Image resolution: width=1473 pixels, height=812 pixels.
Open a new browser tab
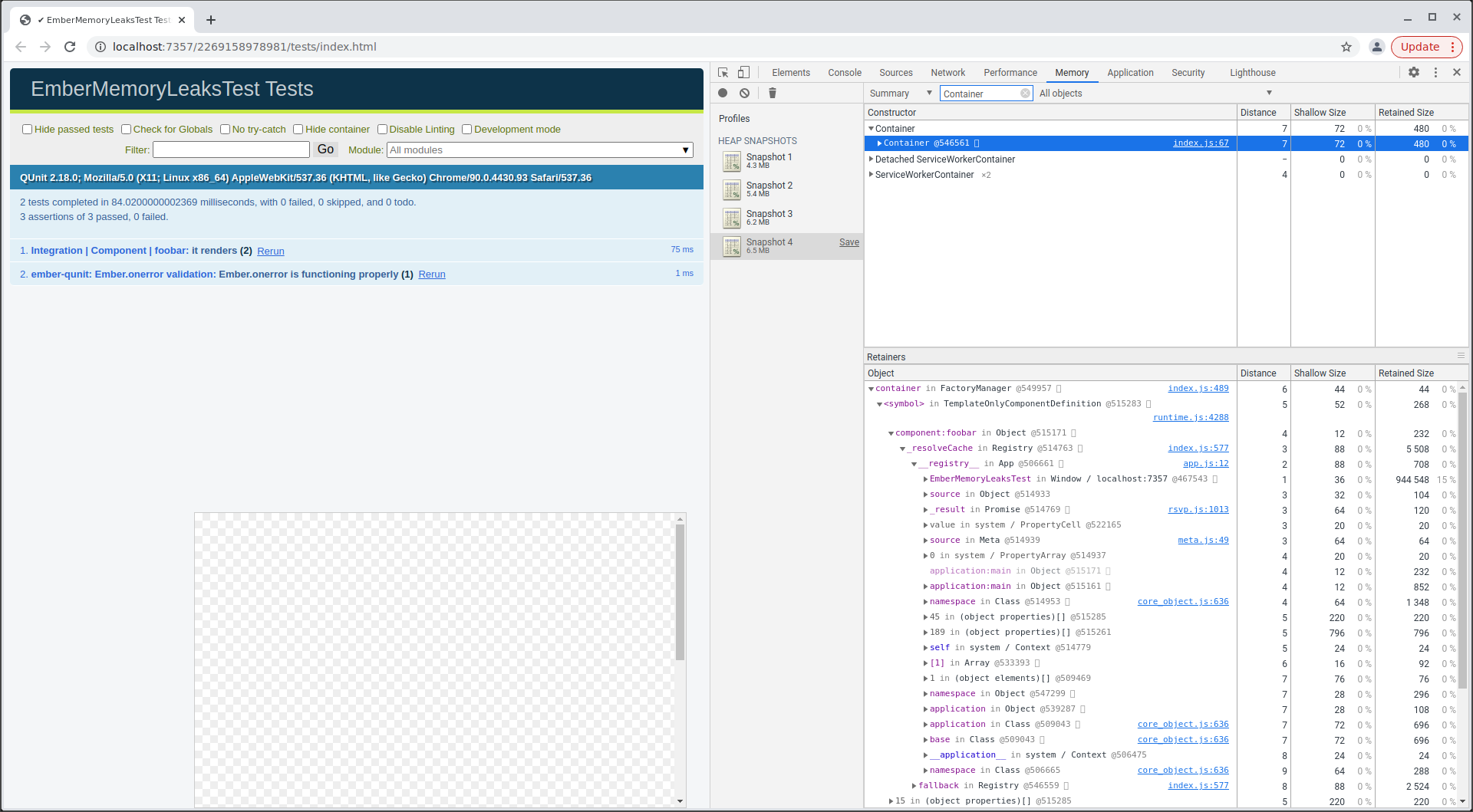(x=211, y=20)
